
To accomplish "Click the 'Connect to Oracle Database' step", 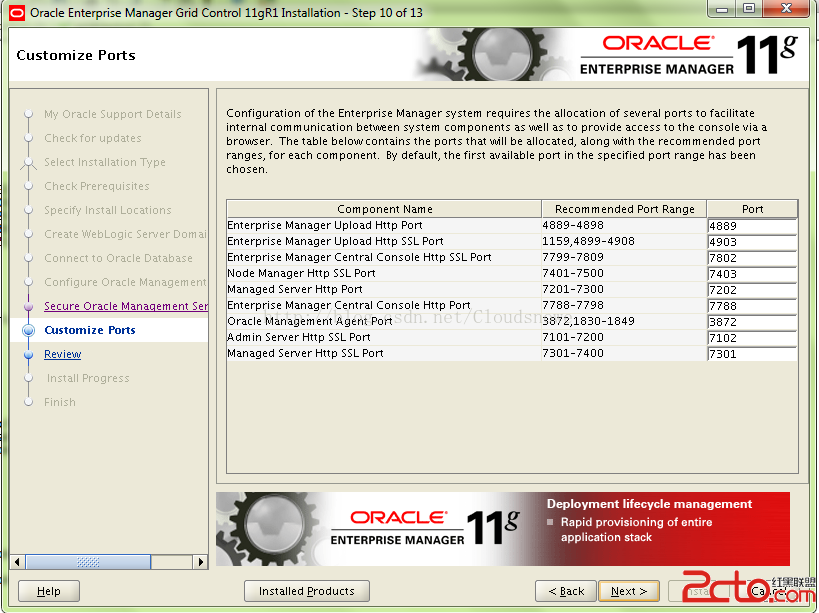I will (119, 258).
